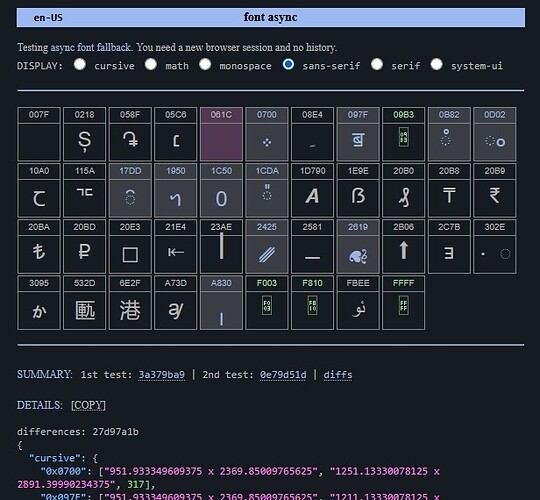Click the [COPY] details button
Screen dimensions: 540x500
click(x=88, y=405)
